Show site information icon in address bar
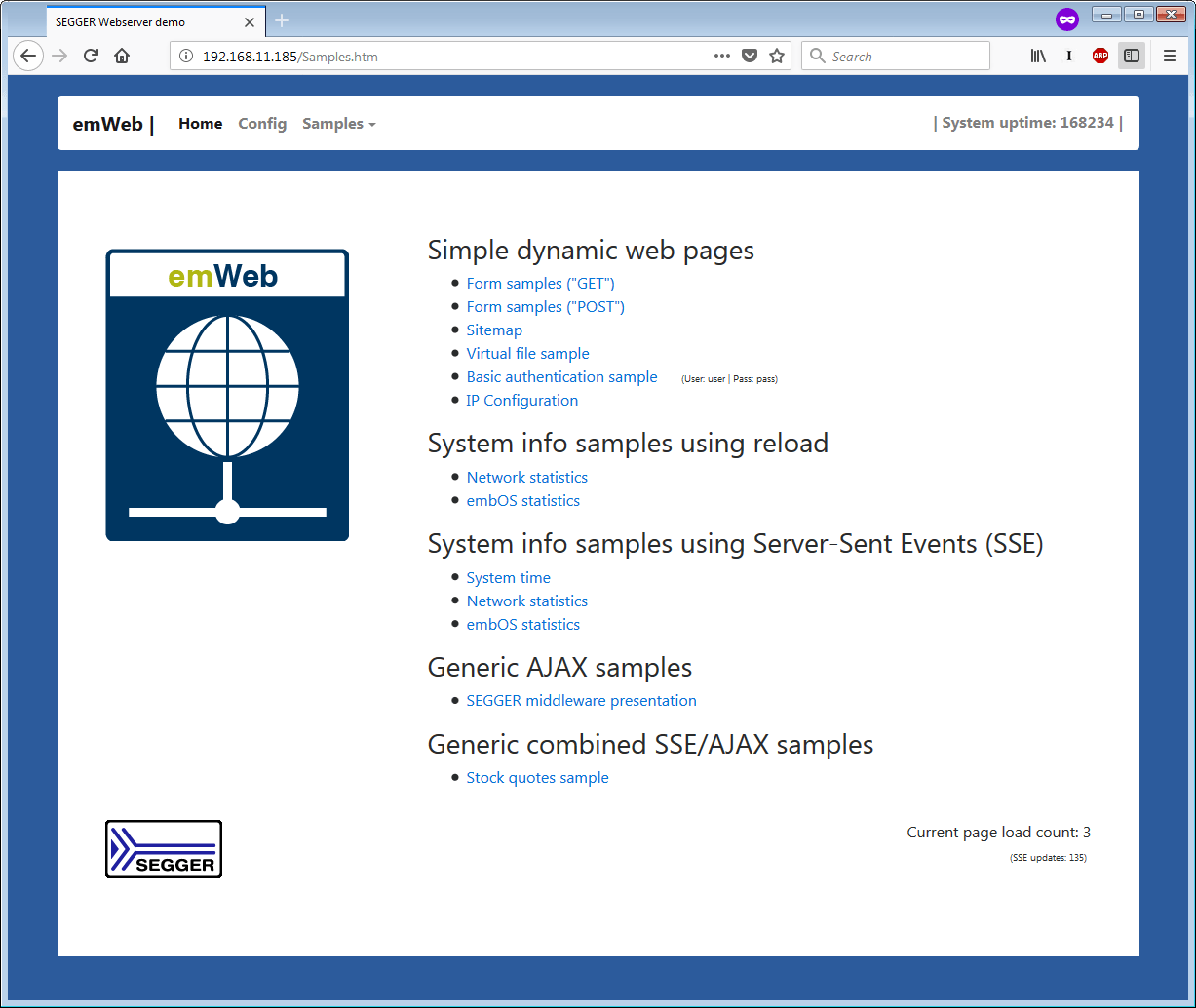The width and height of the screenshot is (1196, 1008). click(187, 57)
